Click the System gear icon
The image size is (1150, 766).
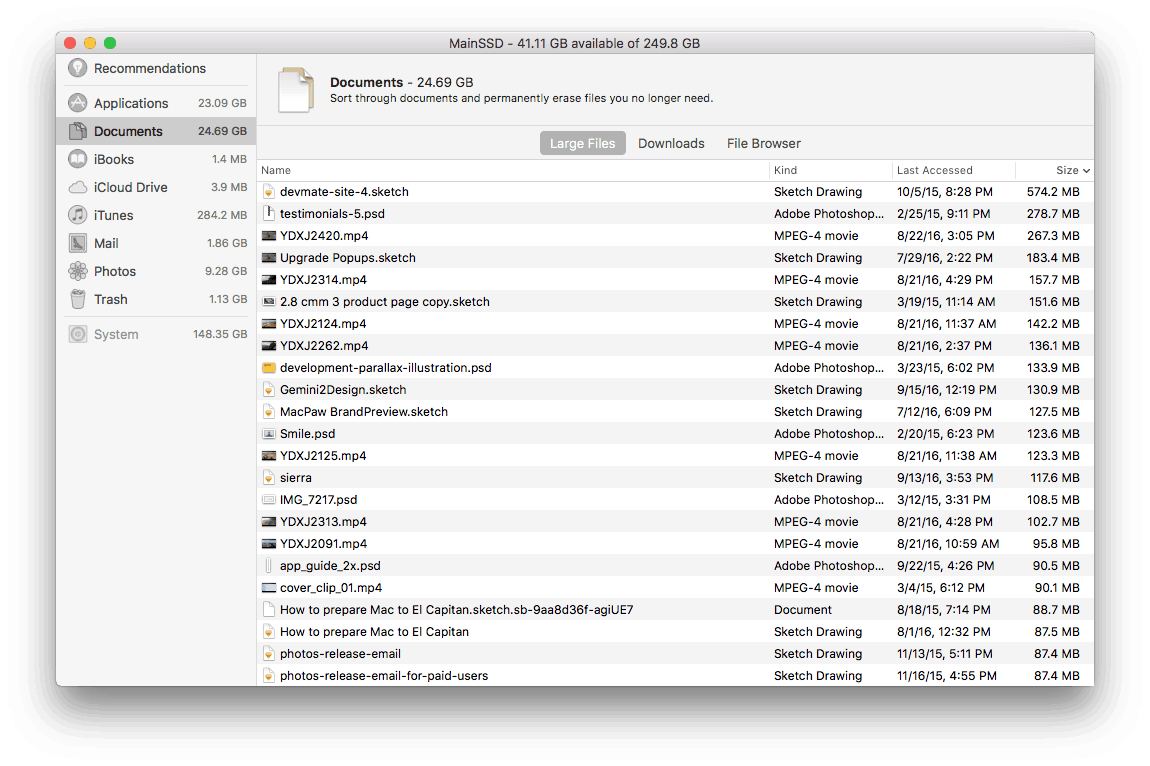(x=78, y=334)
